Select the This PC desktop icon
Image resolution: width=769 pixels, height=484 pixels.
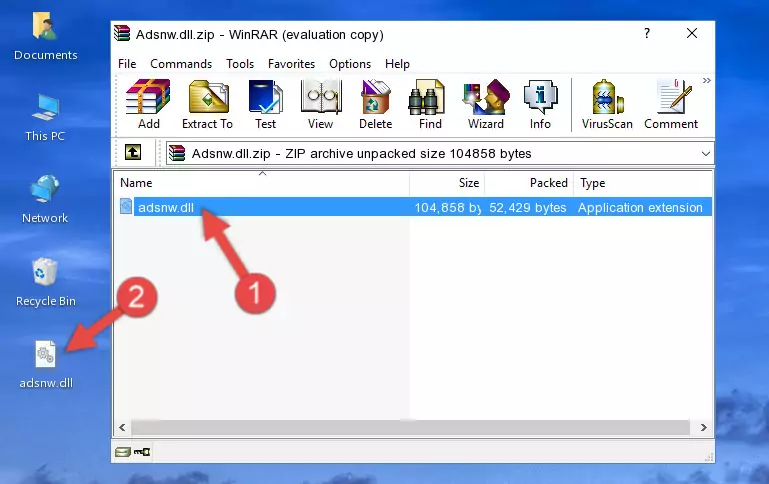pyautogui.click(x=45, y=118)
